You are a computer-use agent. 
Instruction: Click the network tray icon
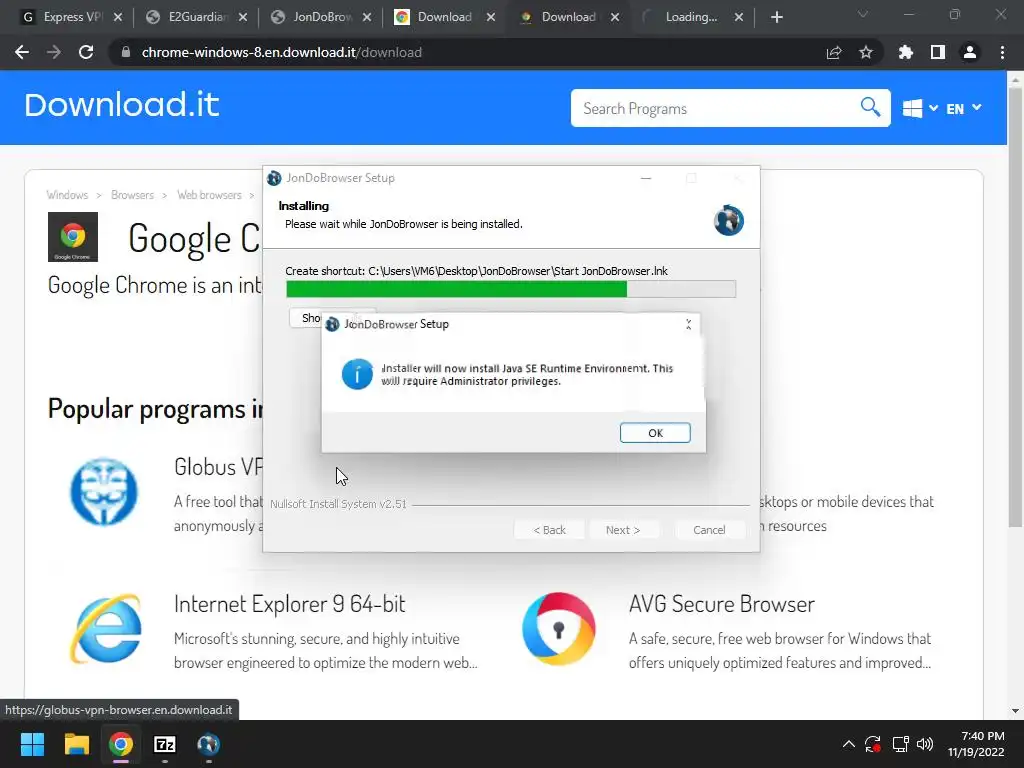tap(901, 744)
